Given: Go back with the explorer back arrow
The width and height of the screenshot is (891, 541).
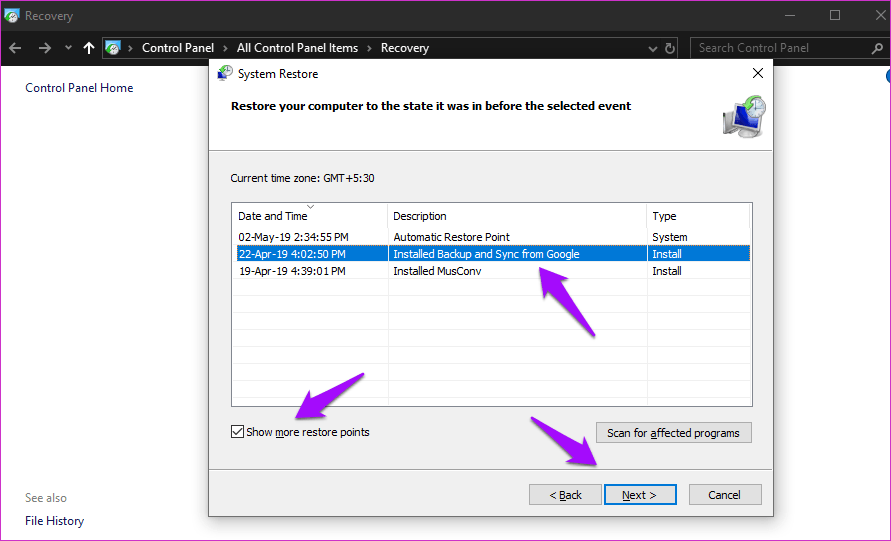Looking at the screenshot, I should pyautogui.click(x=15, y=48).
